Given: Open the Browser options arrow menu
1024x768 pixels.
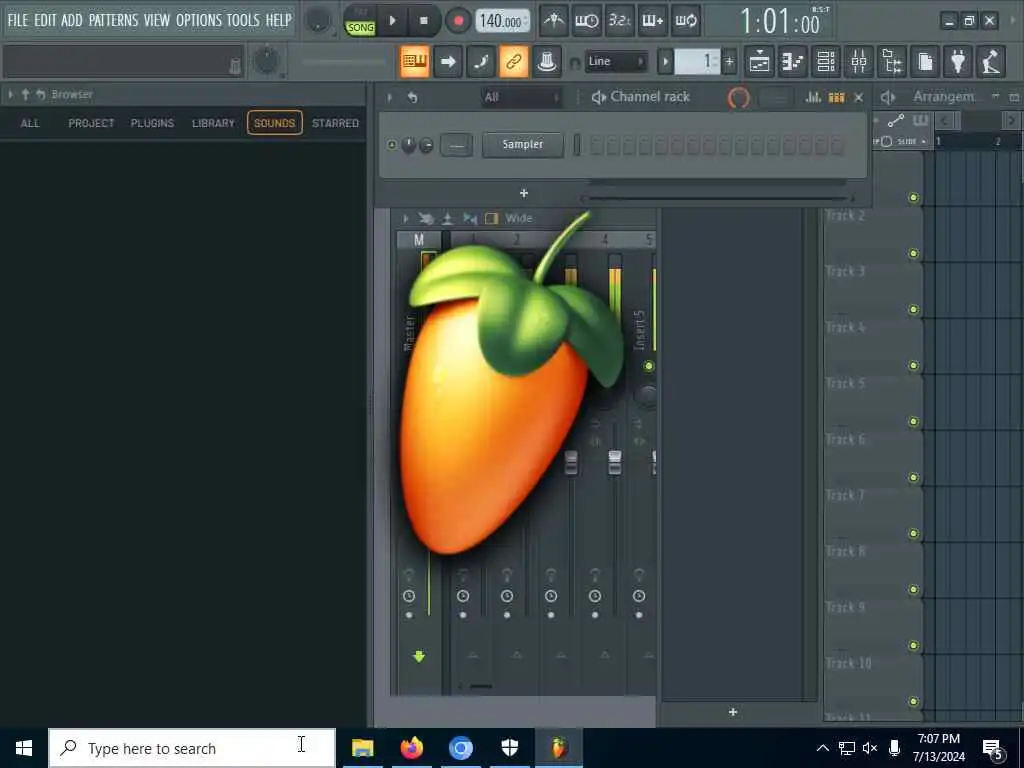Looking at the screenshot, I should pyautogui.click(x=10, y=95).
